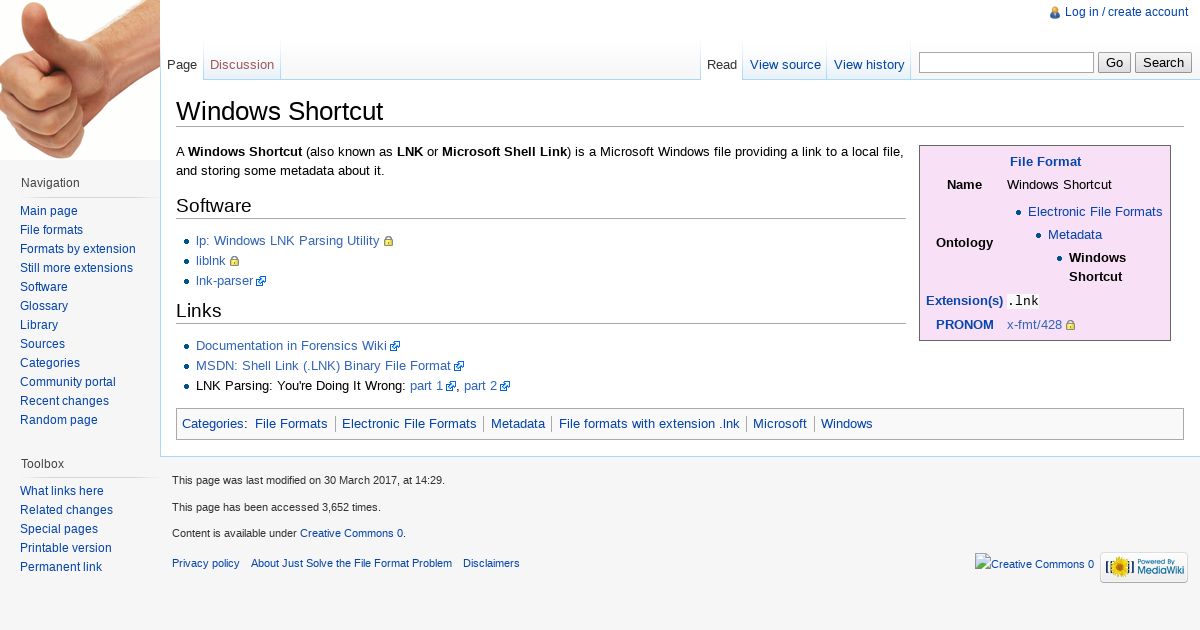
Task: Open the liblnk software link
Action: pyautogui.click(x=211, y=261)
